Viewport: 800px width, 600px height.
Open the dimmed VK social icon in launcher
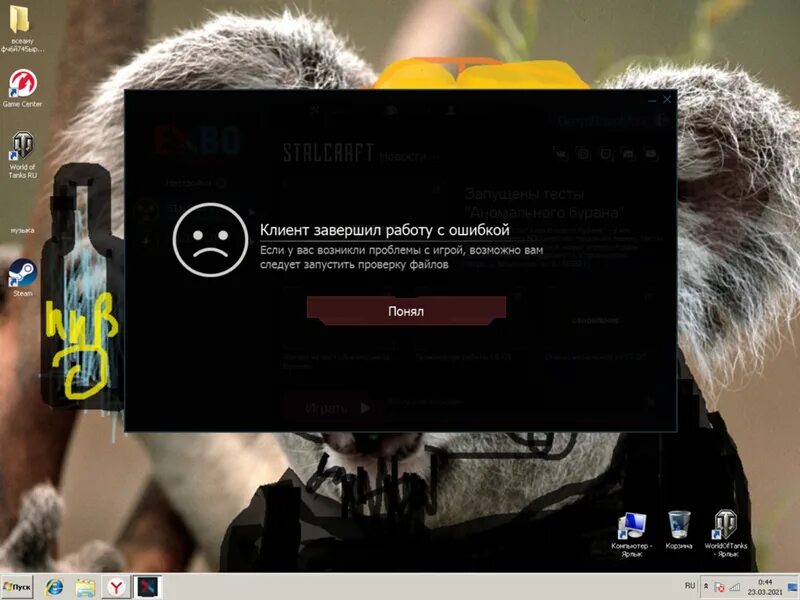[x=561, y=153]
